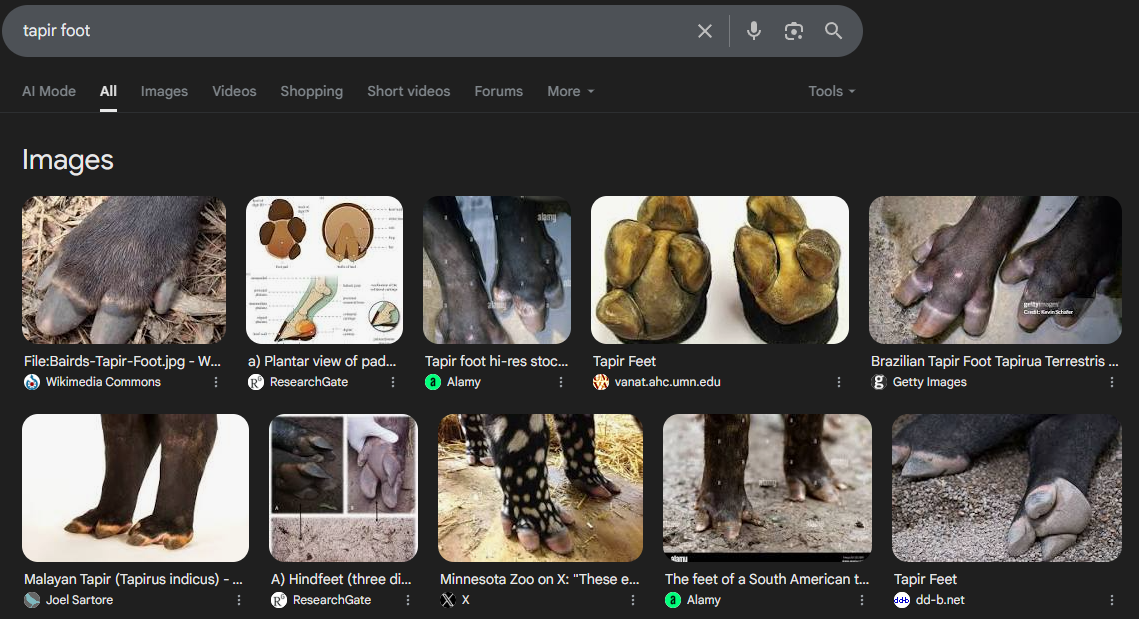Click 'The feet of a South American t...' link
Image resolution: width=1139 pixels, height=619 pixels.
766,579
